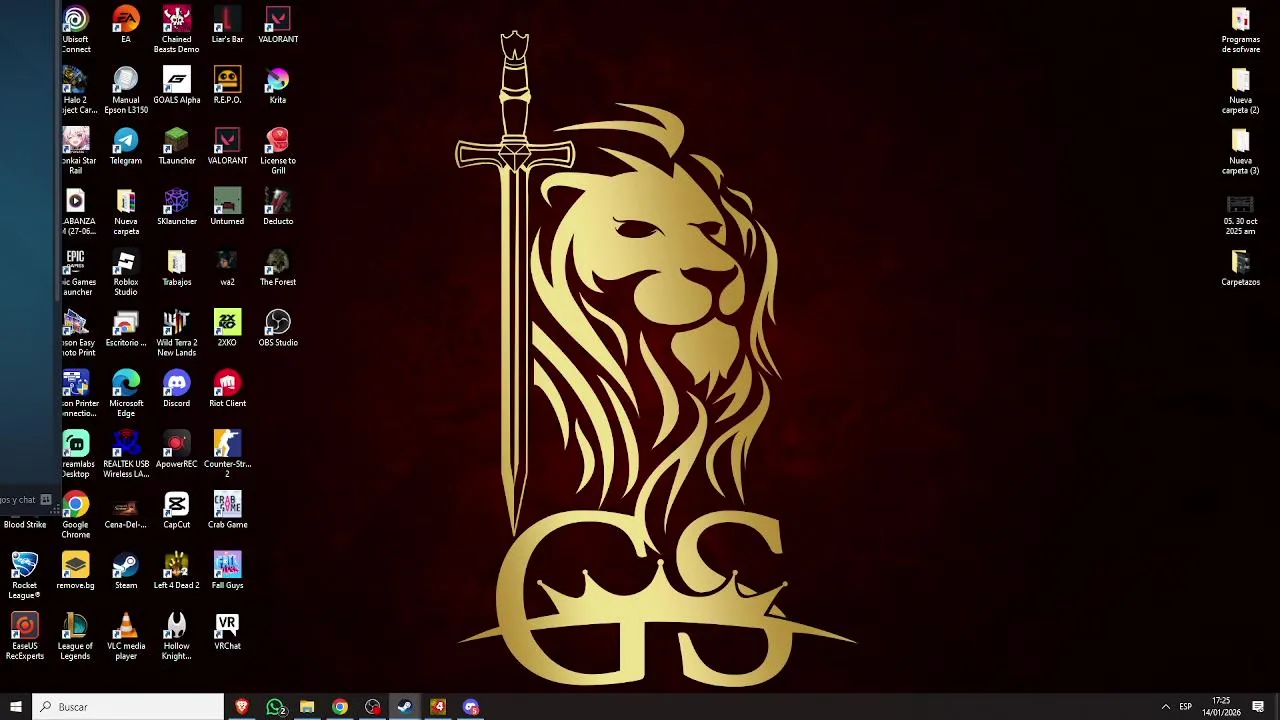The height and width of the screenshot is (720, 1280).
Task: Open Brave browser from the taskbar
Action: coord(241,707)
